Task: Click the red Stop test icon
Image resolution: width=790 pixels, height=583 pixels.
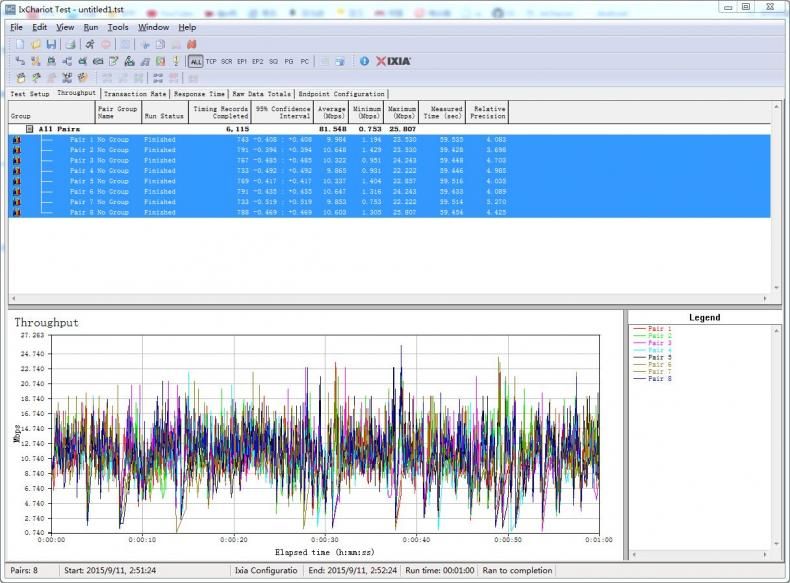Action: [106, 44]
